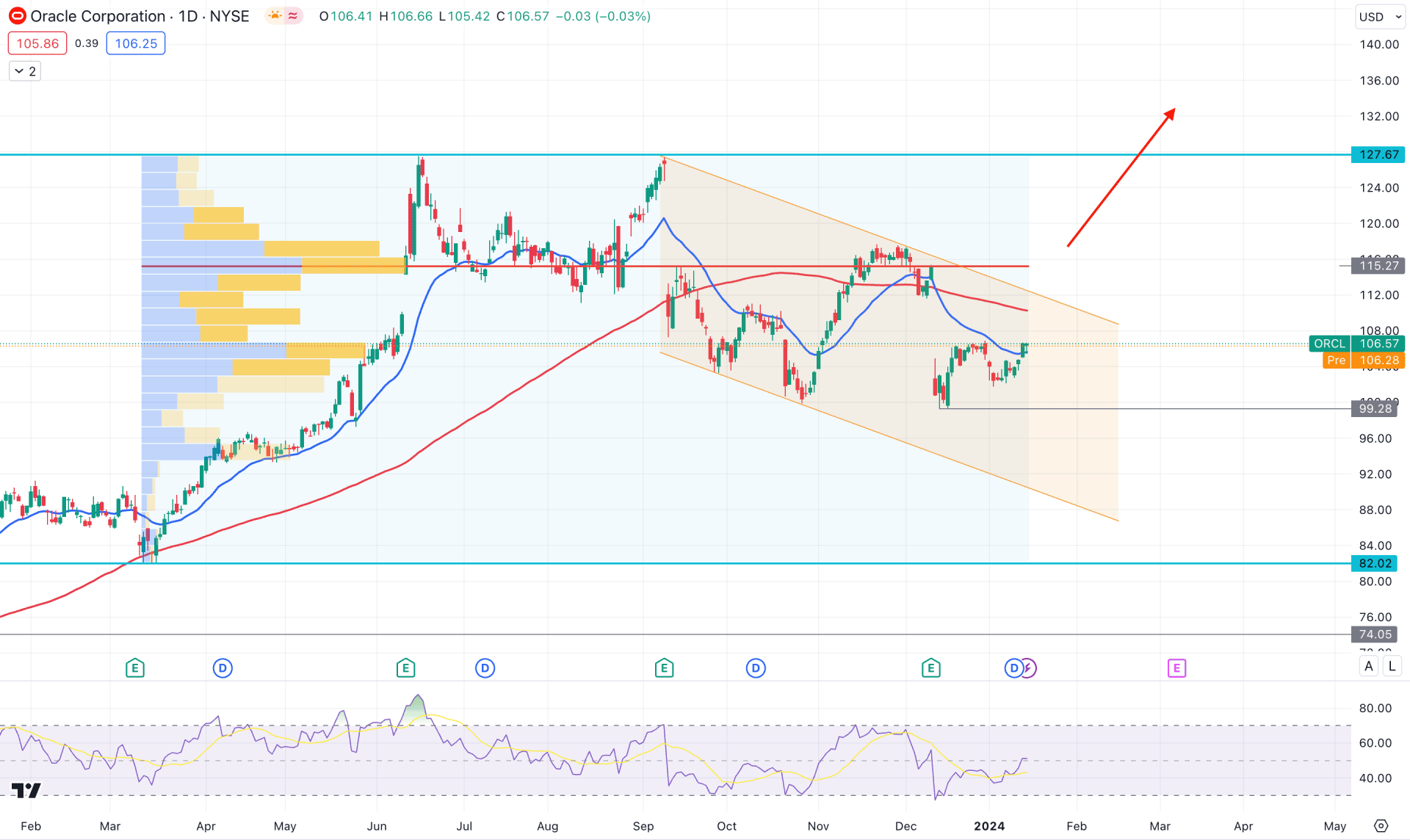Screen dimensions: 1410x840
Task: Click the 99.28 price label on scale
Action: click(1374, 408)
